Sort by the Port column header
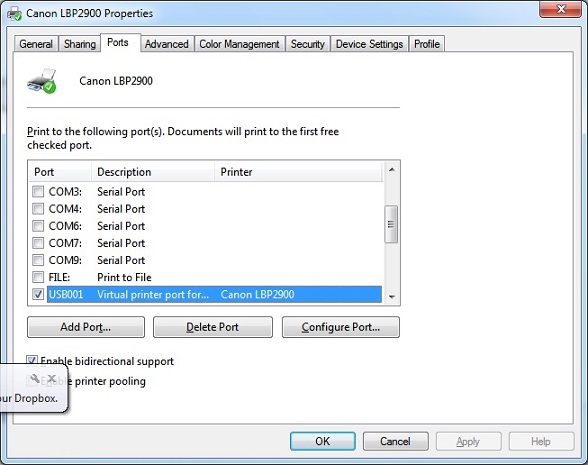588x465 pixels. (60, 172)
